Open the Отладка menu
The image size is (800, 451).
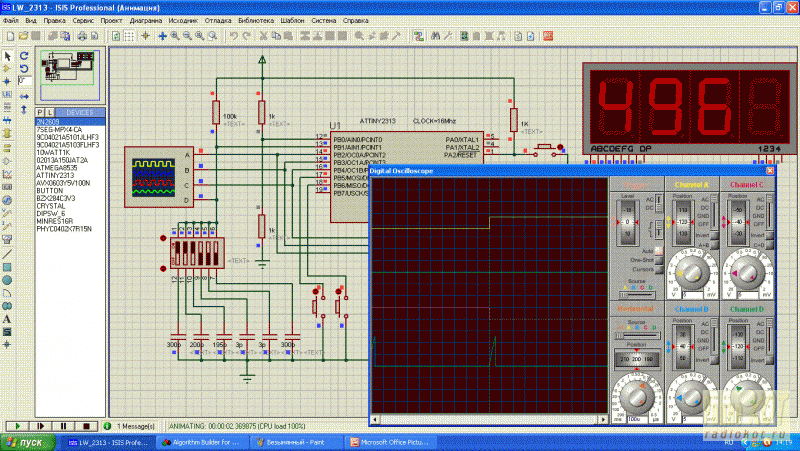click(x=218, y=21)
